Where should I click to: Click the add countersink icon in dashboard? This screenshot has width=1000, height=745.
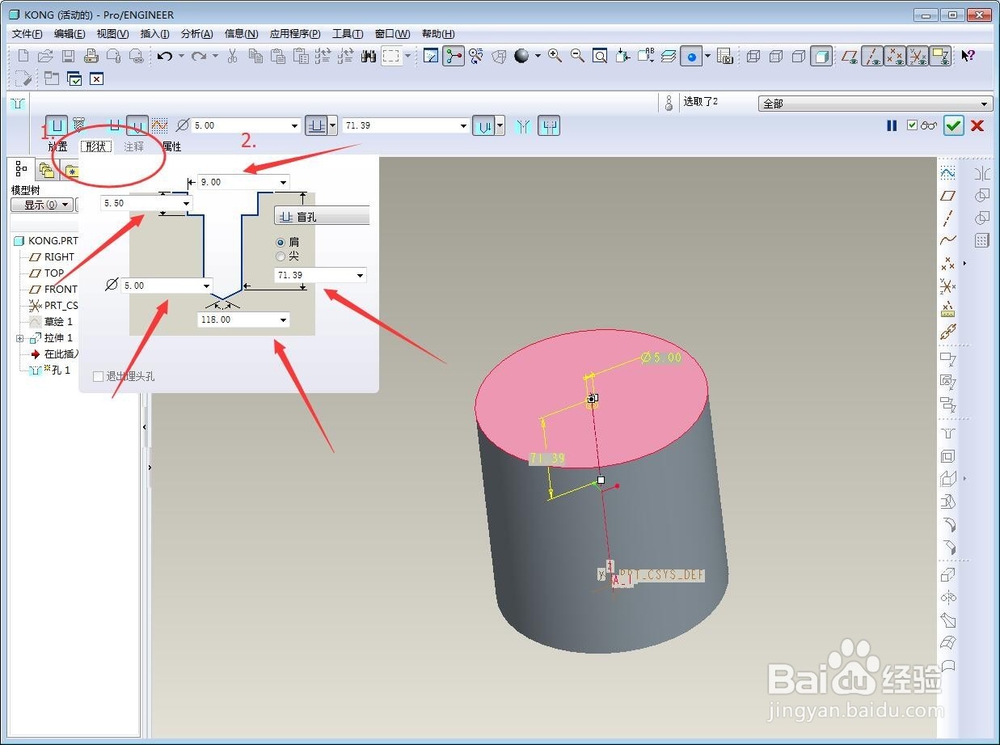(522, 126)
